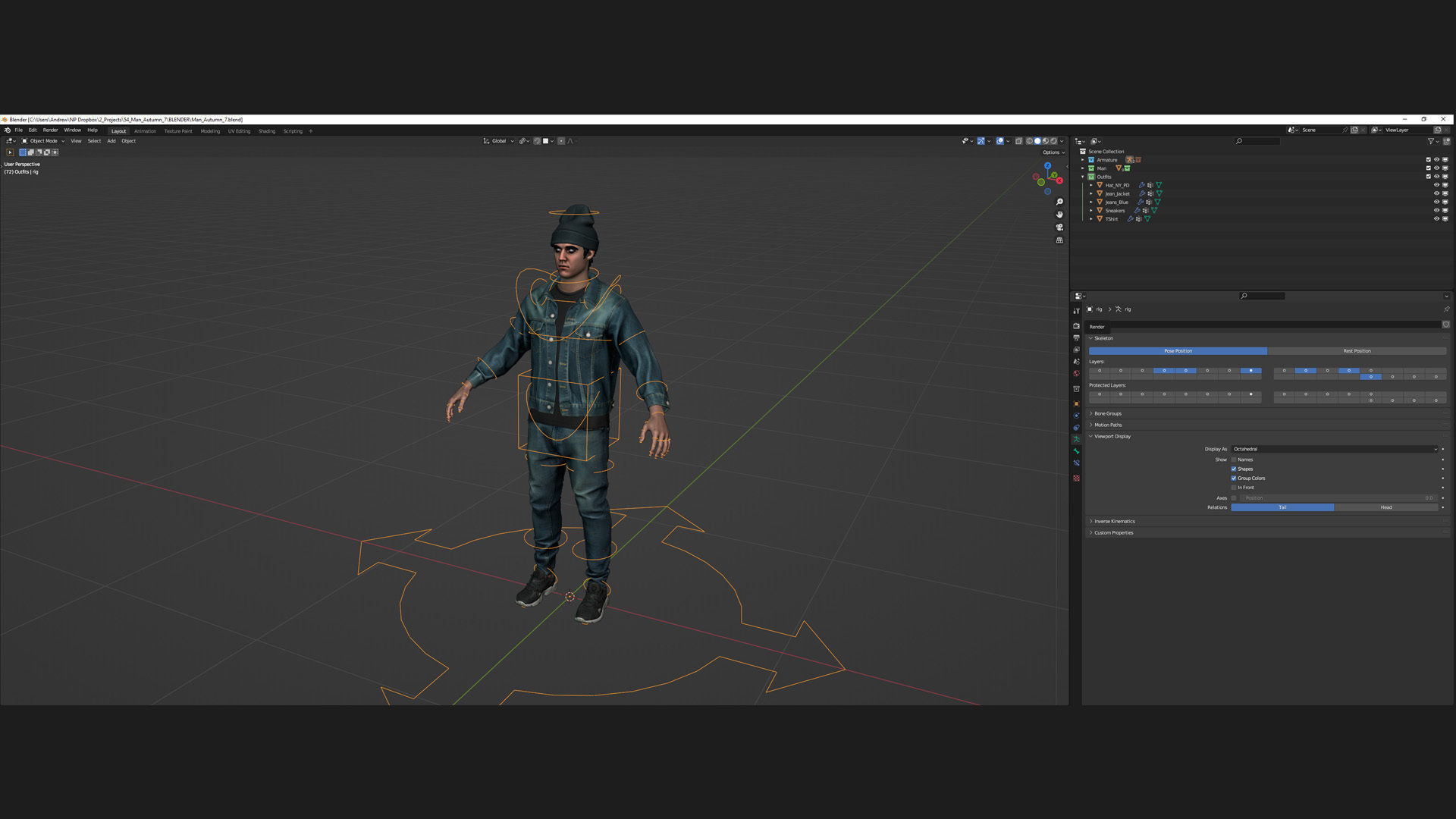This screenshot has width=1456, height=819.
Task: Expand the Armature collection
Action: [x=1082, y=160]
